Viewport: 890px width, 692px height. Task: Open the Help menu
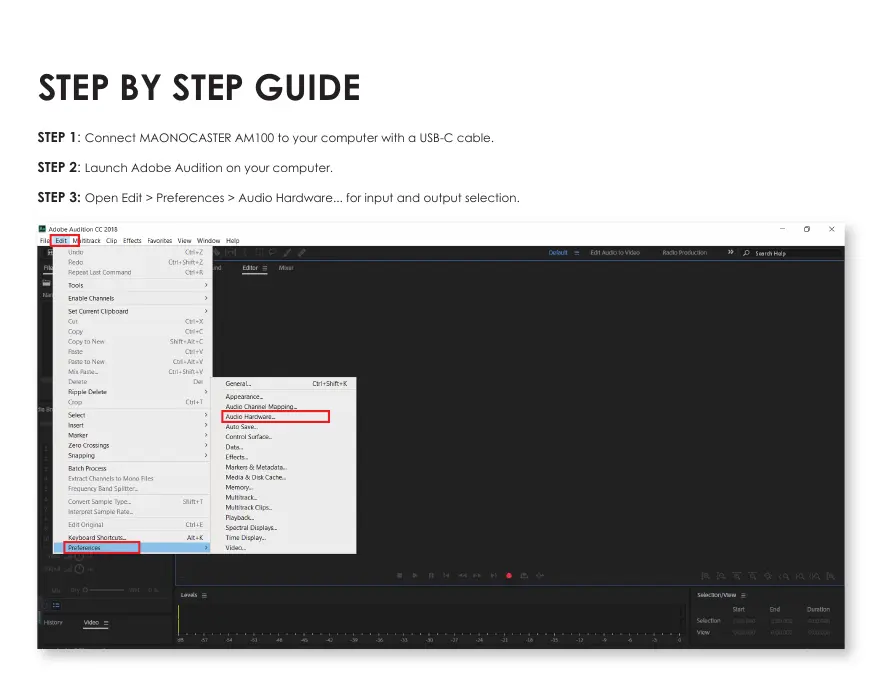233,241
